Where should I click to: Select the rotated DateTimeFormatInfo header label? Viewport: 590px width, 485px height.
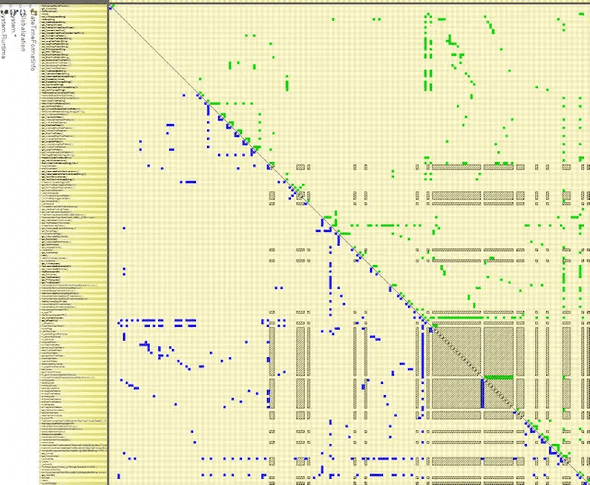33,42
